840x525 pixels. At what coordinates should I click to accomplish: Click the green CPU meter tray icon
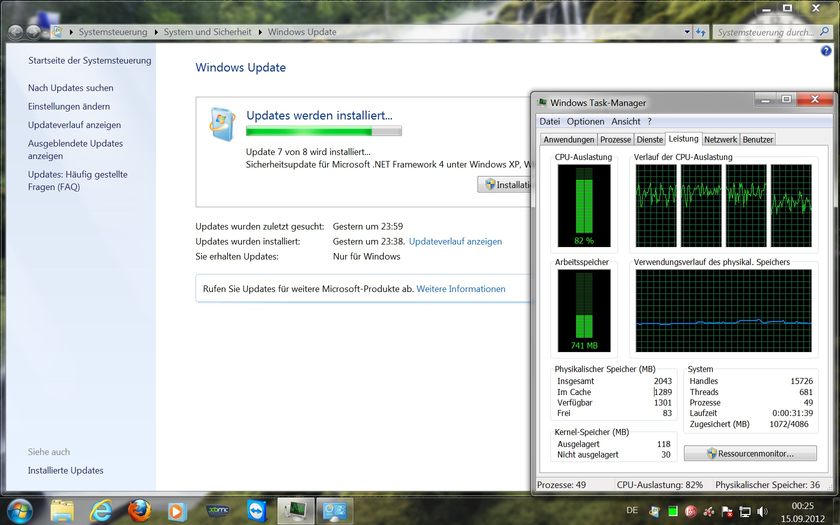pyautogui.click(x=673, y=511)
